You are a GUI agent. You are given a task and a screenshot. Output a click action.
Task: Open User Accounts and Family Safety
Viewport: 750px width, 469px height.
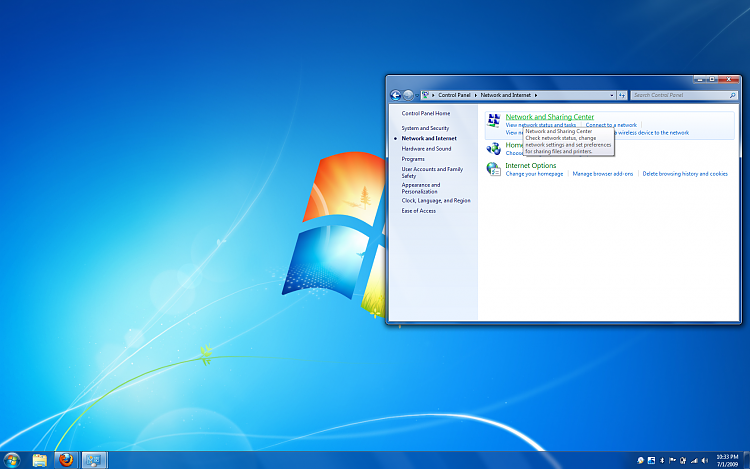click(x=432, y=173)
